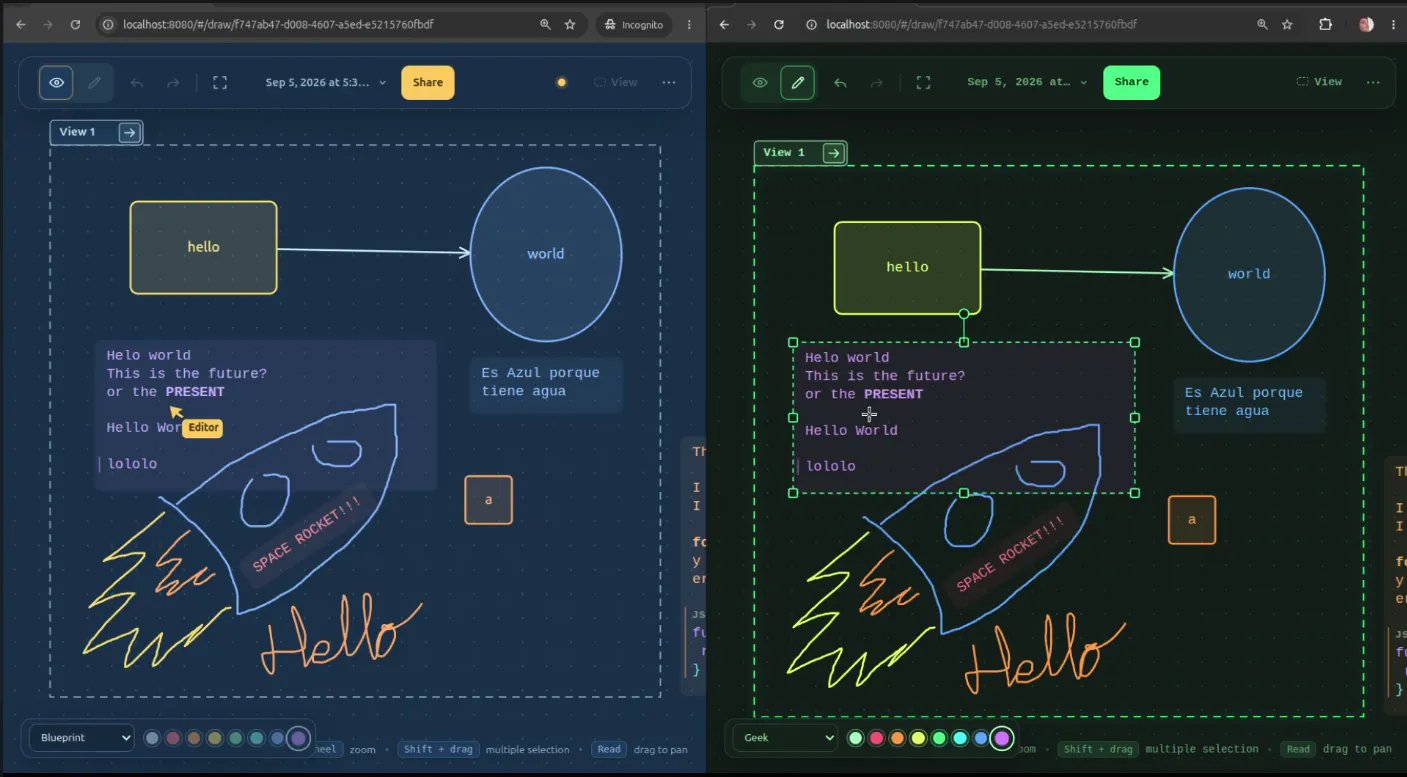The image size is (1407, 777).
Task: Click the green Share button in right window
Action: (1132, 83)
